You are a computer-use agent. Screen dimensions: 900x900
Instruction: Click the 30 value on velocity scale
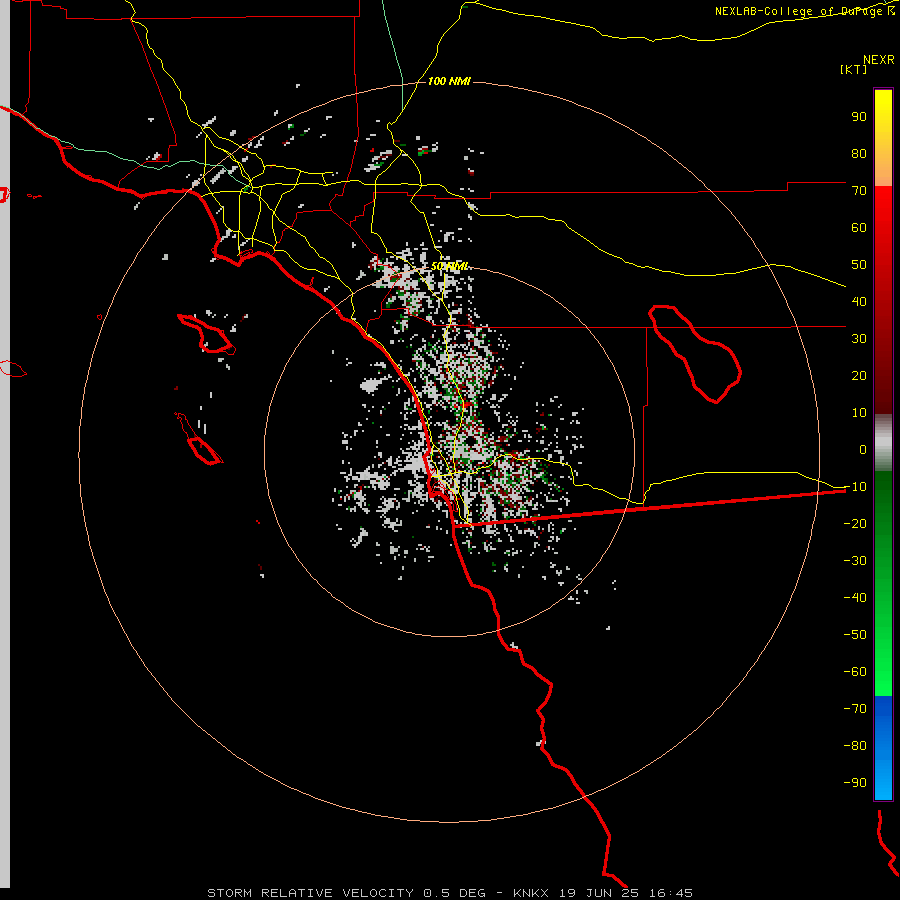pyautogui.click(x=859, y=339)
